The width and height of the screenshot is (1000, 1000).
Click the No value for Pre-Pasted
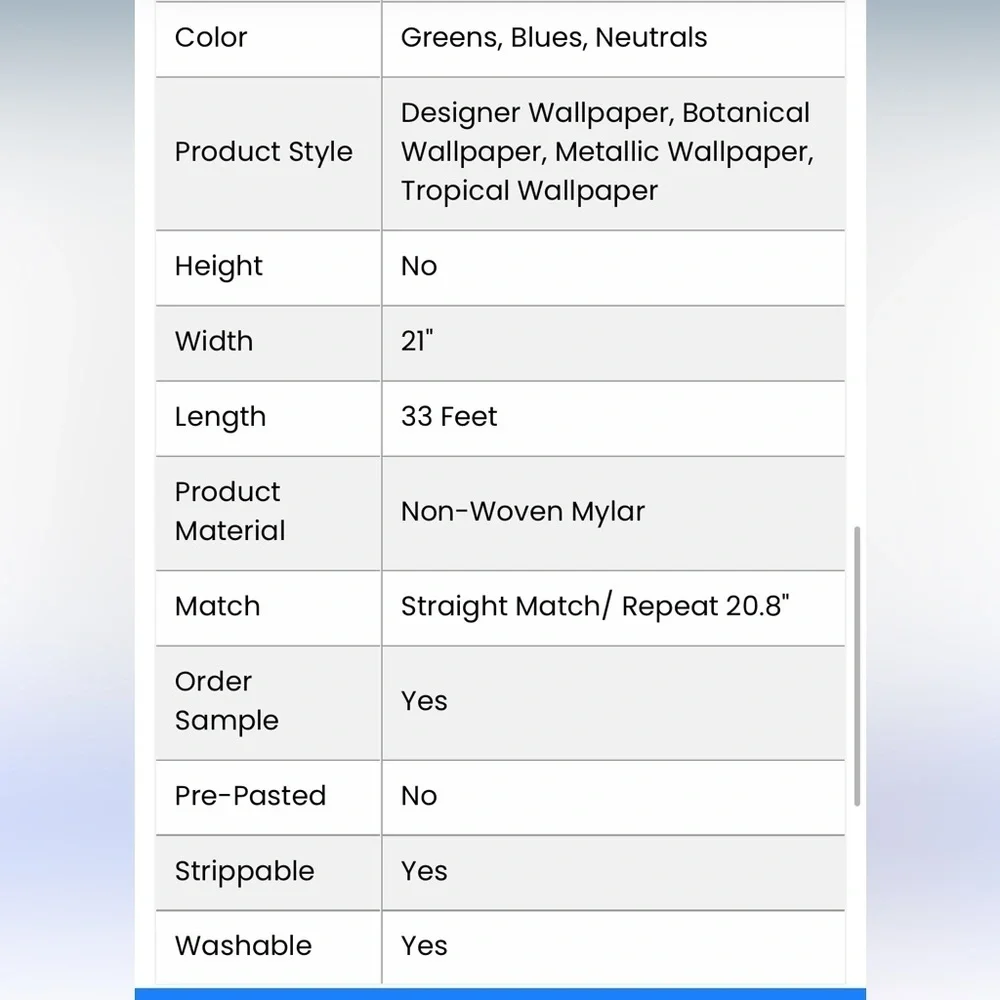(419, 796)
